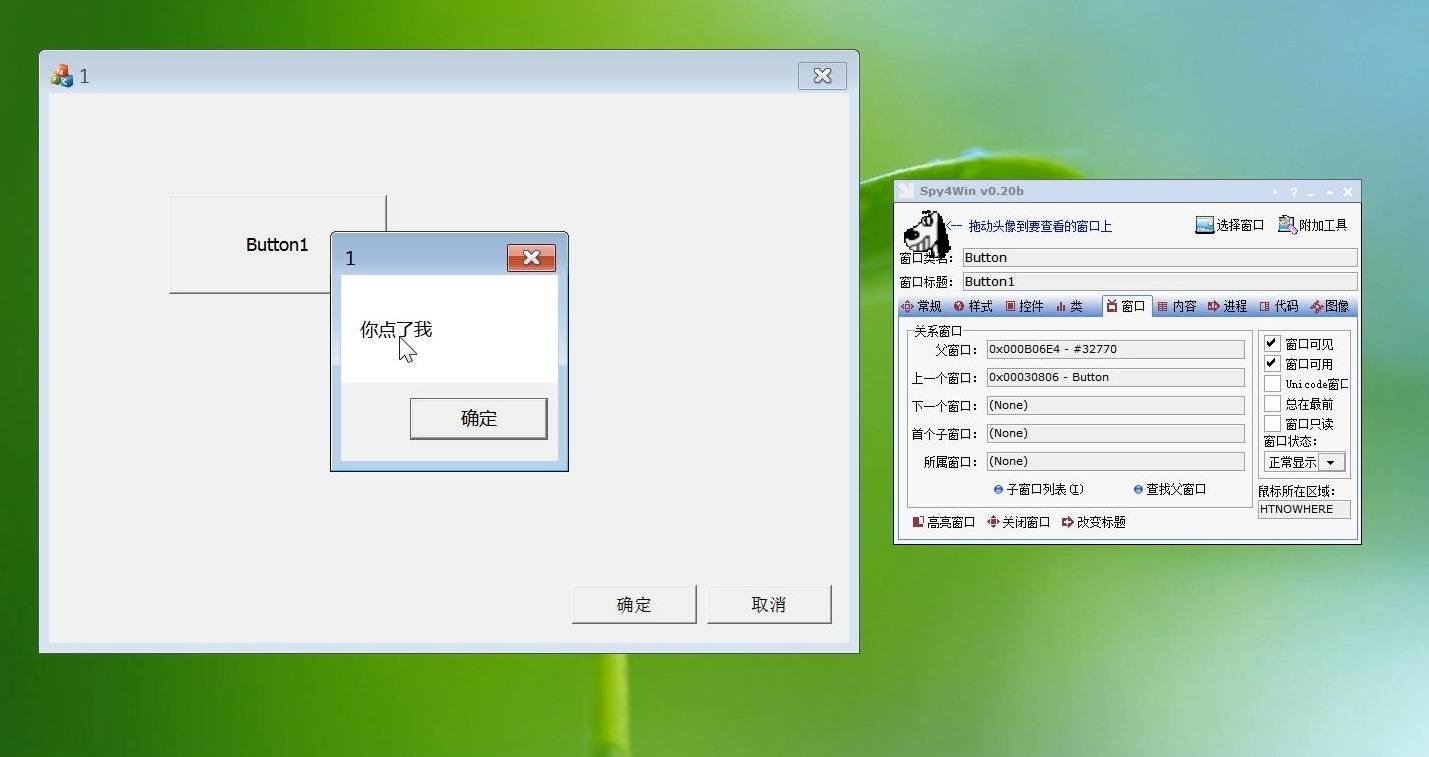Click the application icon in window 1 titlebar
Image resolution: width=1429 pixels, height=757 pixels.
tap(61, 75)
